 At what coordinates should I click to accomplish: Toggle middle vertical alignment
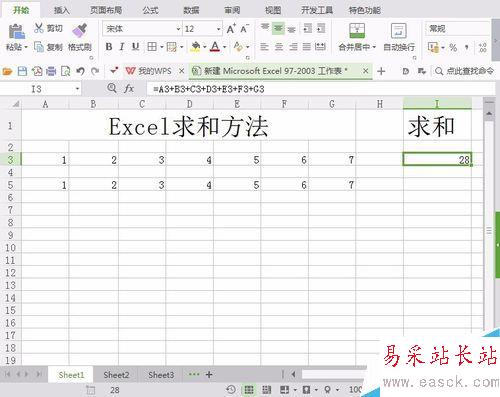click(278, 29)
